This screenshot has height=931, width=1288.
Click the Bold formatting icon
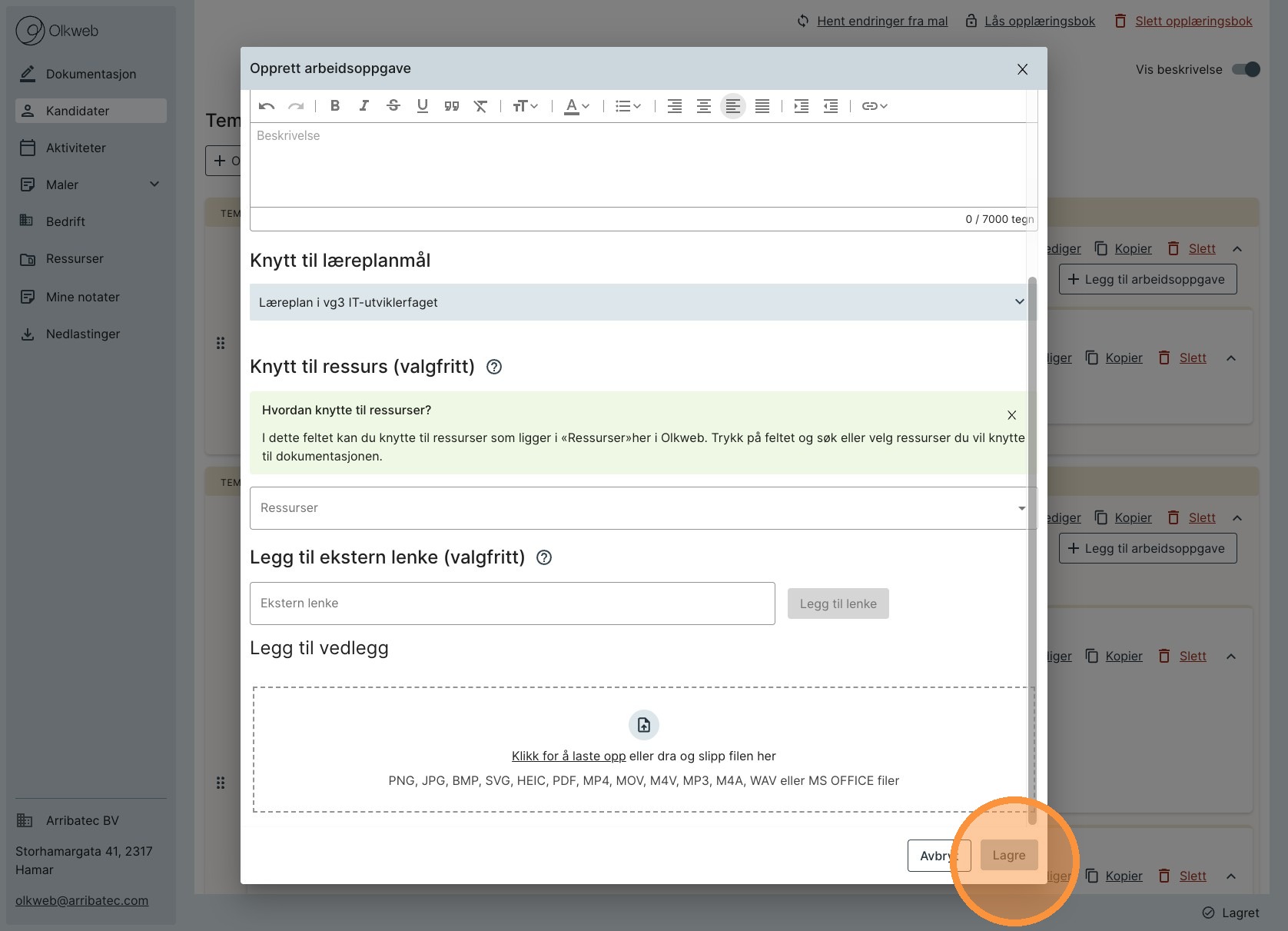click(335, 106)
